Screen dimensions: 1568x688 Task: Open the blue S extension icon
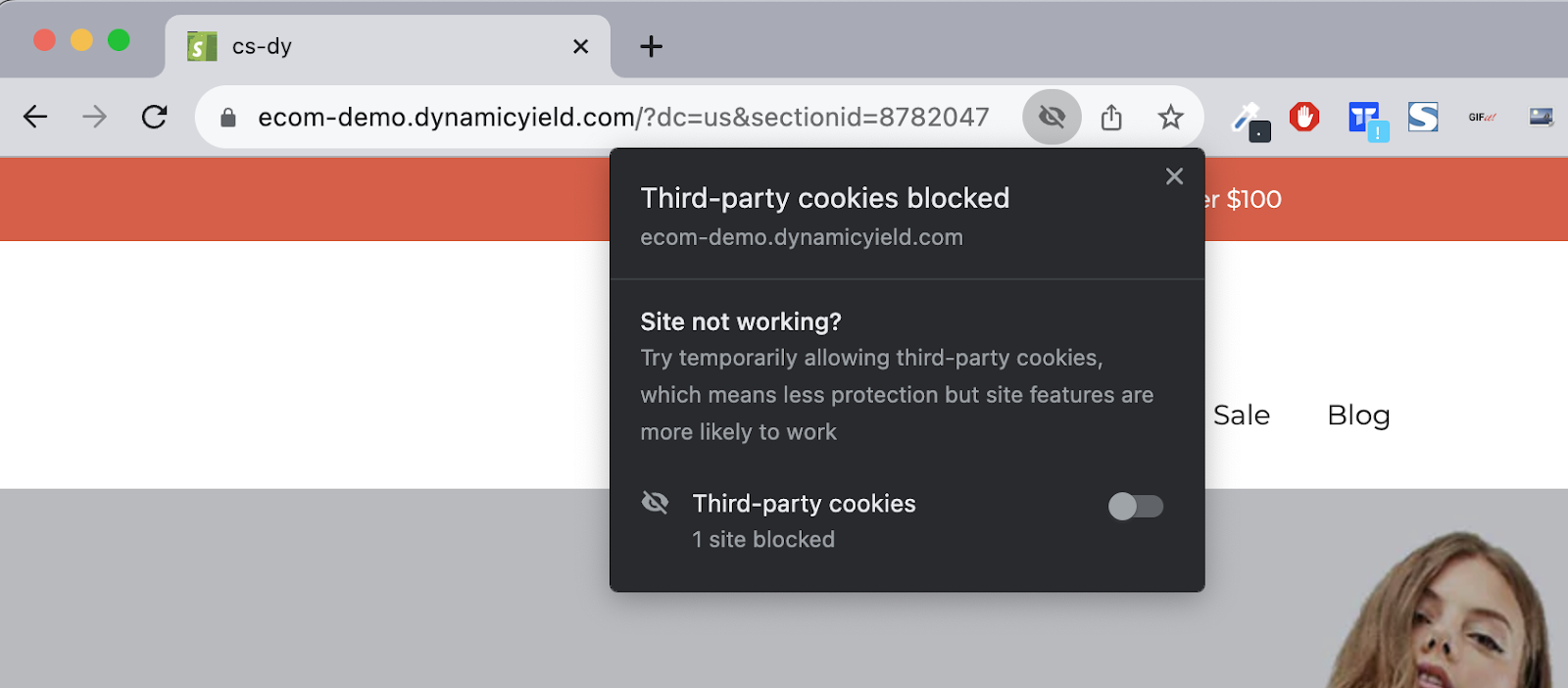coord(1423,118)
